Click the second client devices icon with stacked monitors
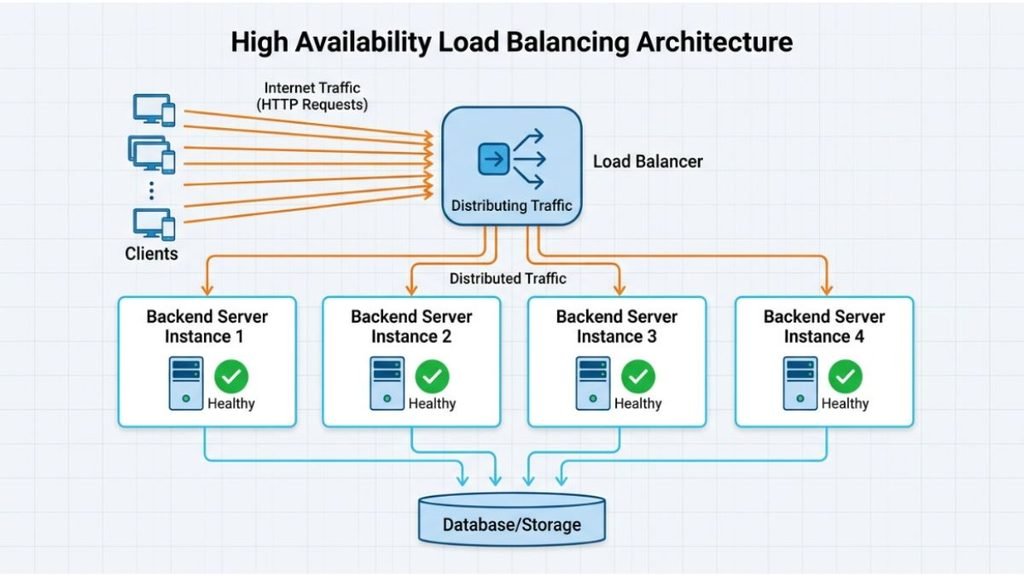 [152, 154]
